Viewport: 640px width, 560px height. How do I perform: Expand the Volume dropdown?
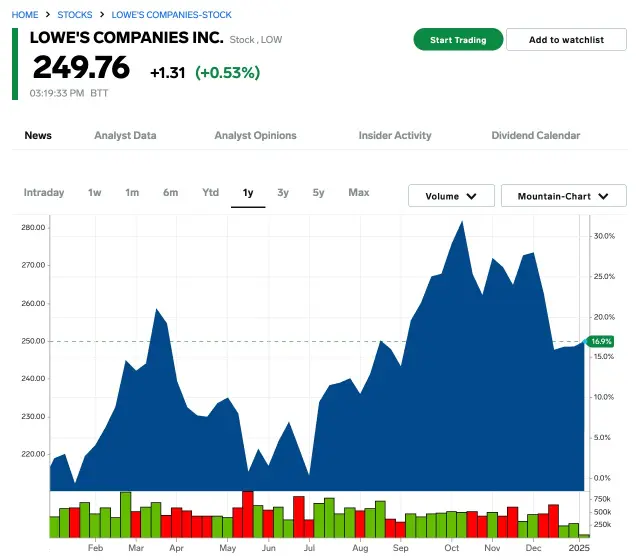click(x=451, y=196)
